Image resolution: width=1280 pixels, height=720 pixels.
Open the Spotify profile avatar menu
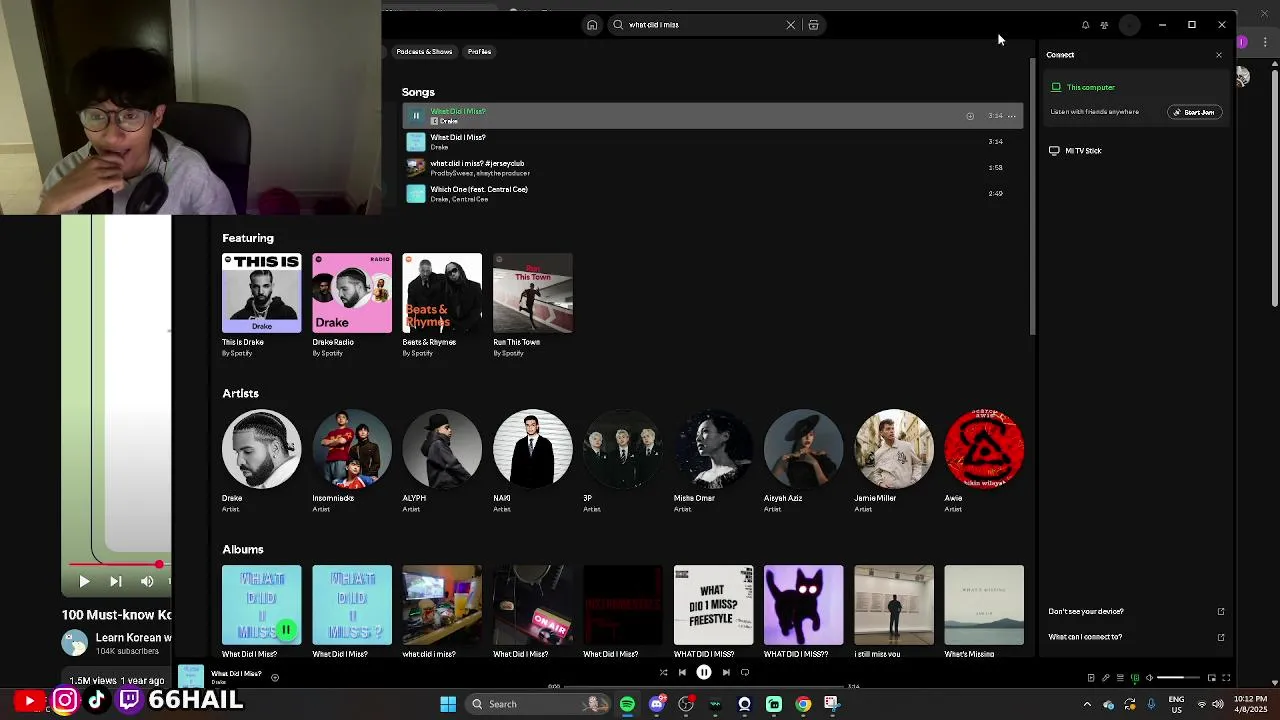pyautogui.click(x=1129, y=25)
